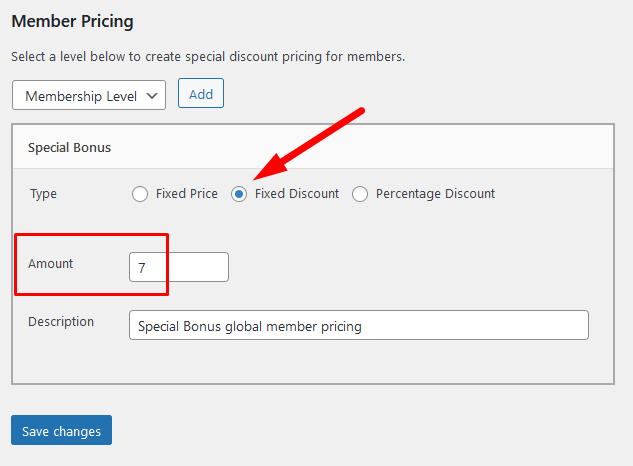
Task: Choose the Fixed Discount radio option
Action: (x=239, y=194)
